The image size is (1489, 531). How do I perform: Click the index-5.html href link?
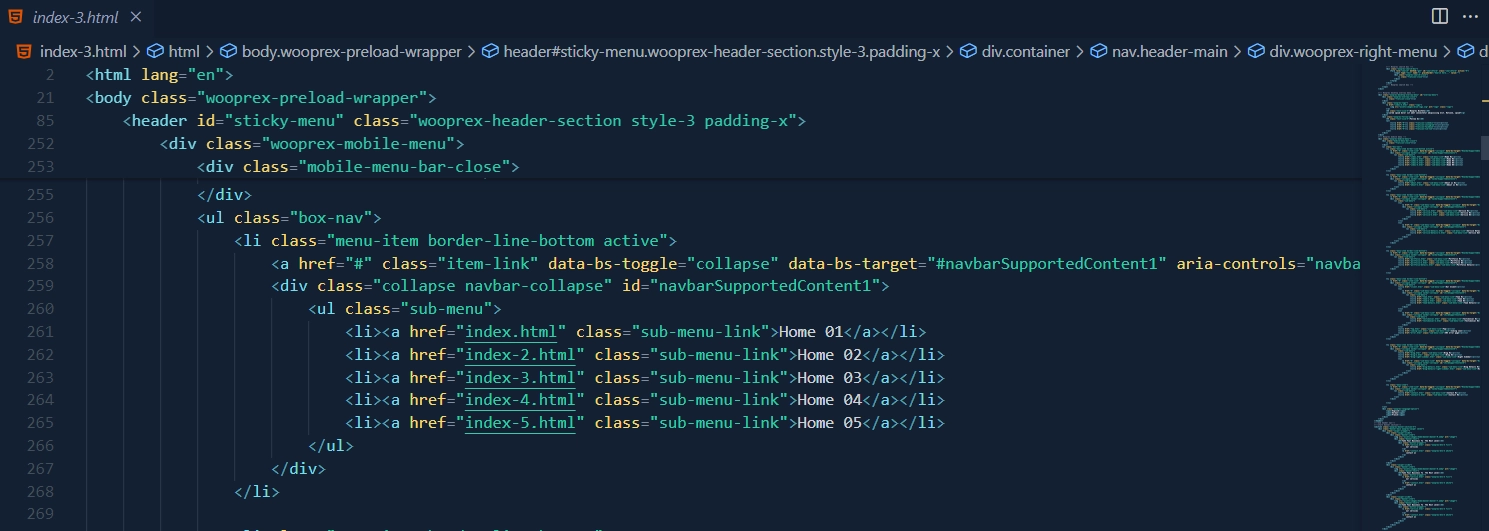tap(520, 423)
